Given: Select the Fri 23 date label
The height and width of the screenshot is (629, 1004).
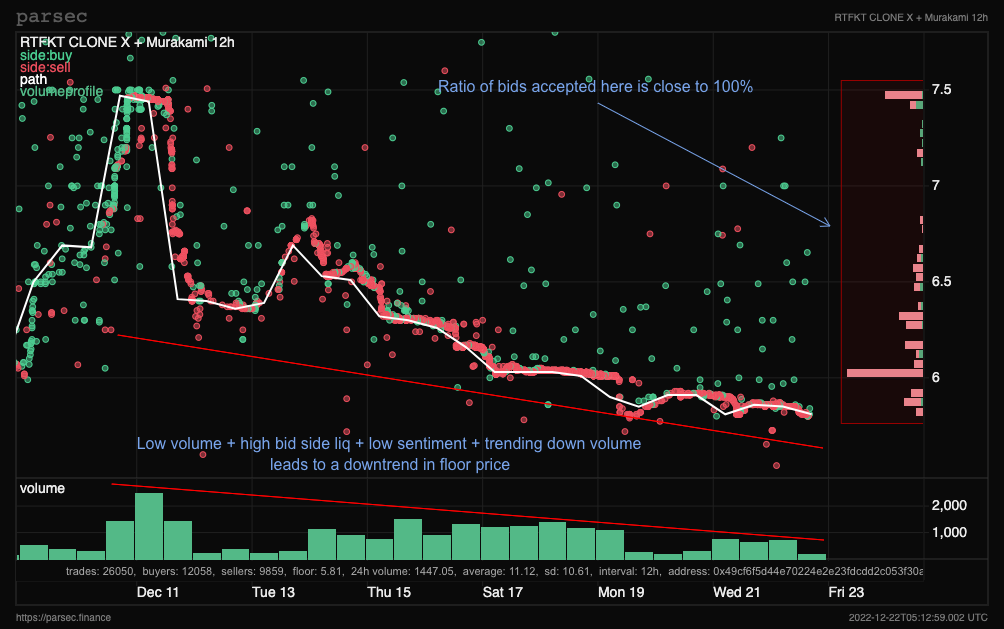Looking at the screenshot, I should [x=846, y=592].
